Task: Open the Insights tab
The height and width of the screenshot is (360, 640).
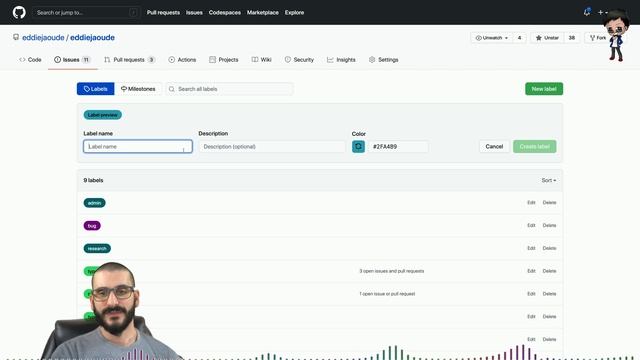Action: pyautogui.click(x=341, y=60)
